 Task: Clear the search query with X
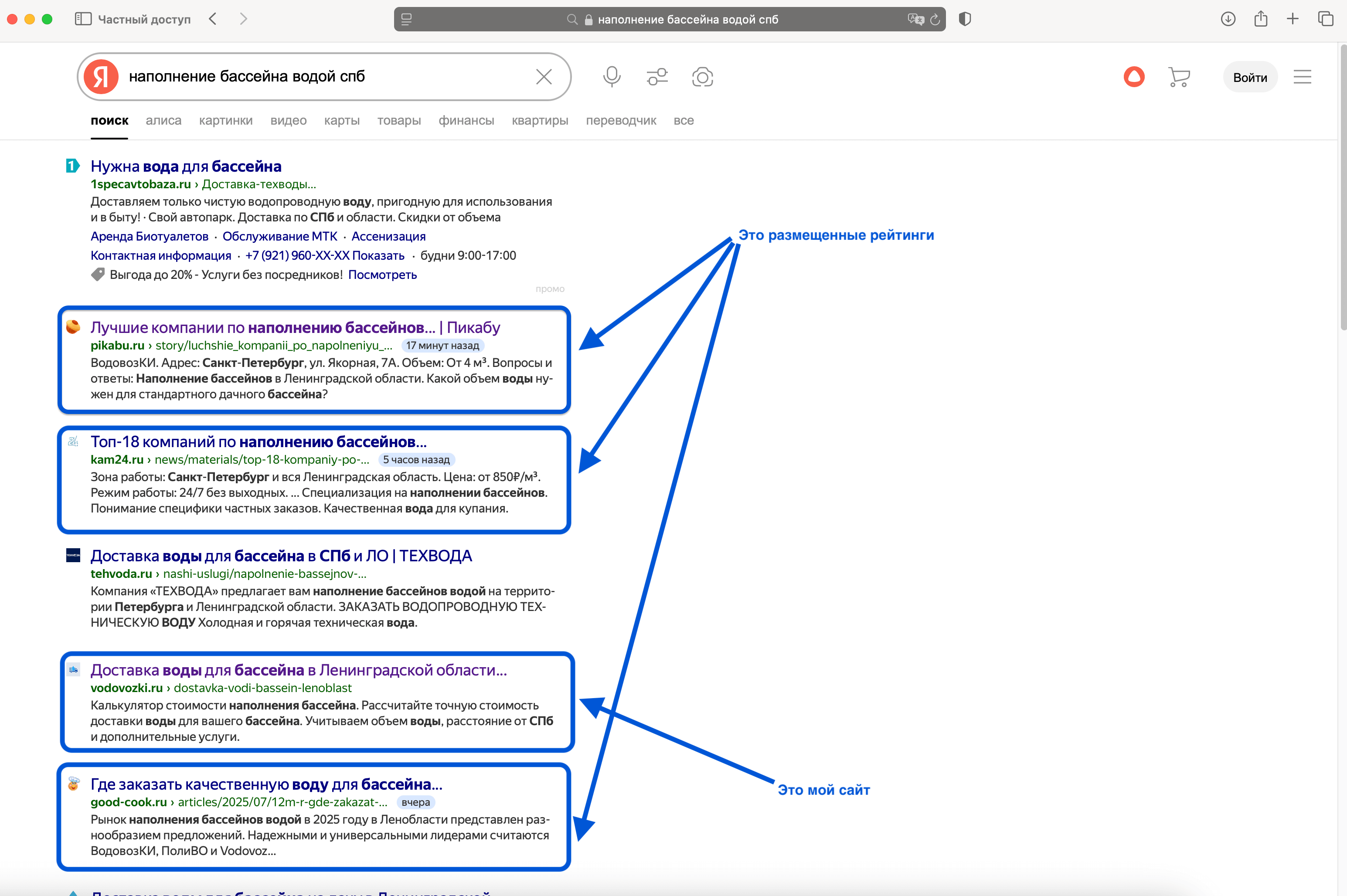[544, 77]
